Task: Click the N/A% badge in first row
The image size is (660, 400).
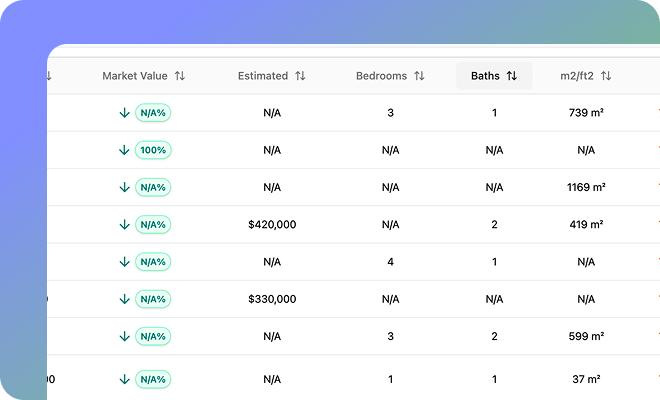Action: [x=154, y=113]
